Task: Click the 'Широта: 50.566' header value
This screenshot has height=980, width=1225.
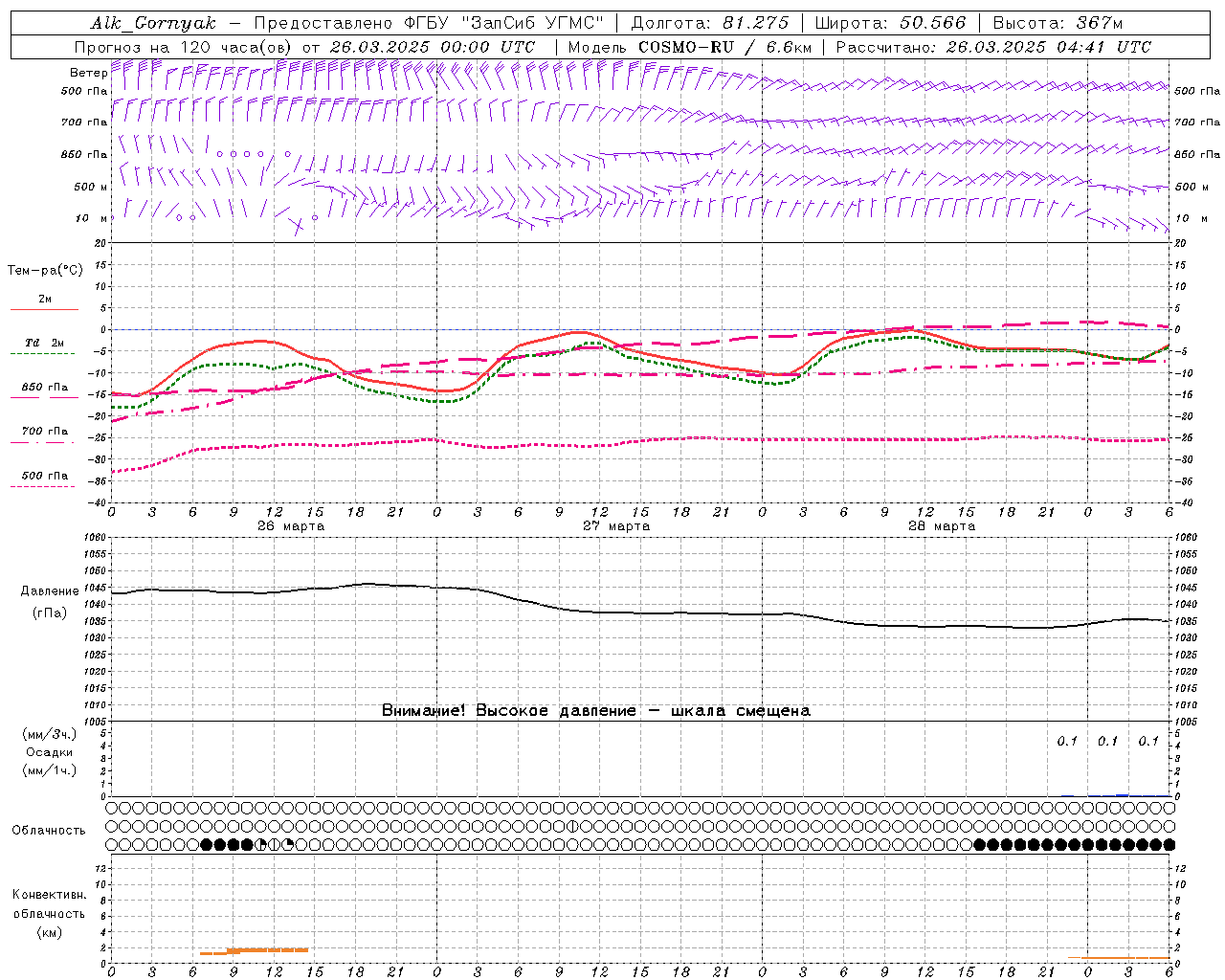Action: pyautogui.click(x=891, y=23)
